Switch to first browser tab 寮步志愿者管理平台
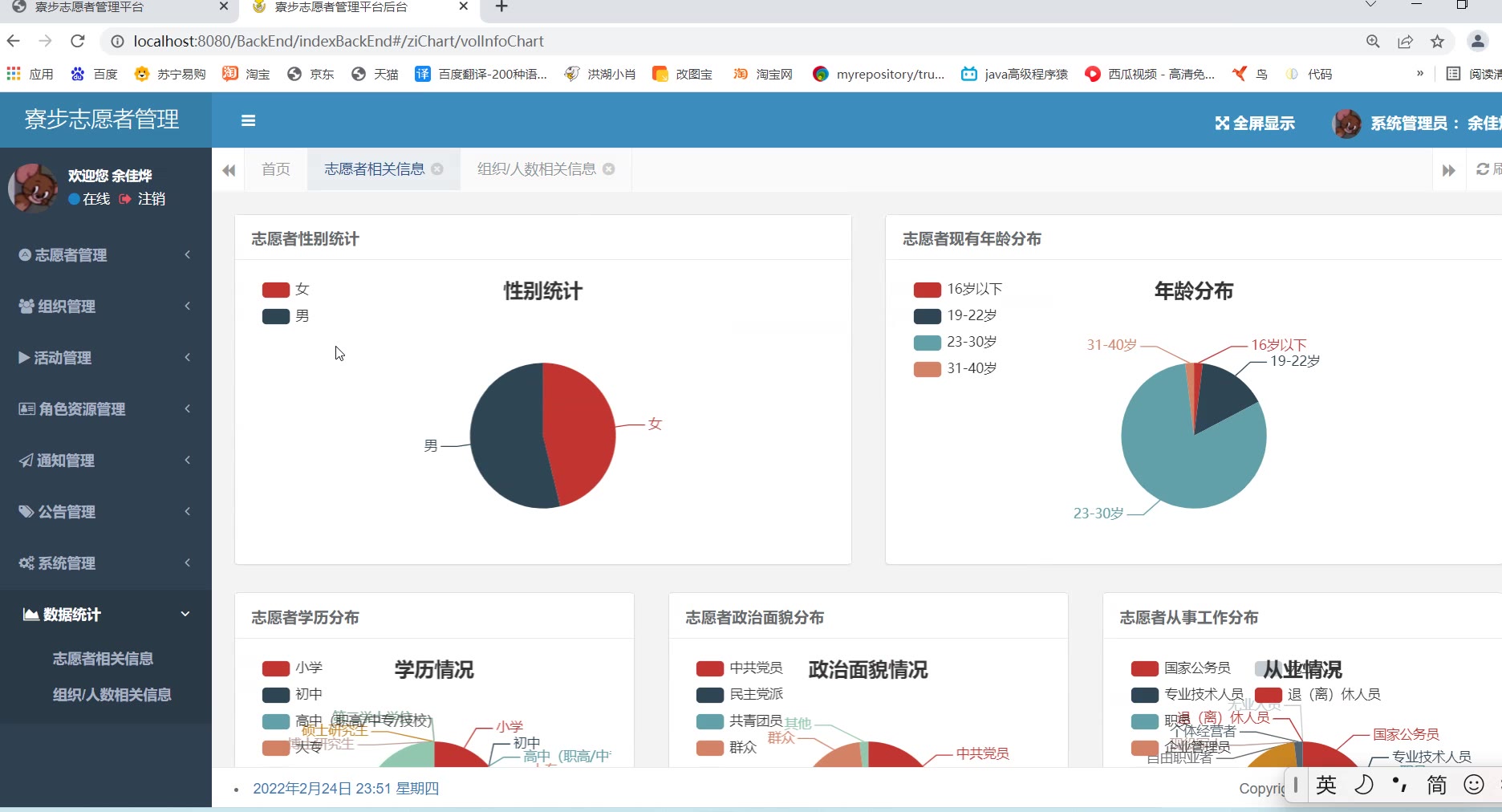This screenshot has height=812, width=1502. pos(117,8)
